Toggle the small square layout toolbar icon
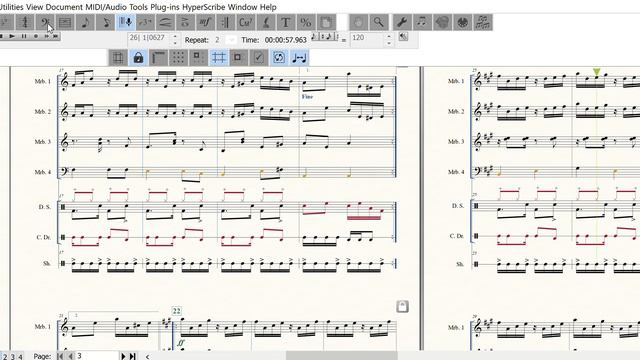 pos(239,58)
